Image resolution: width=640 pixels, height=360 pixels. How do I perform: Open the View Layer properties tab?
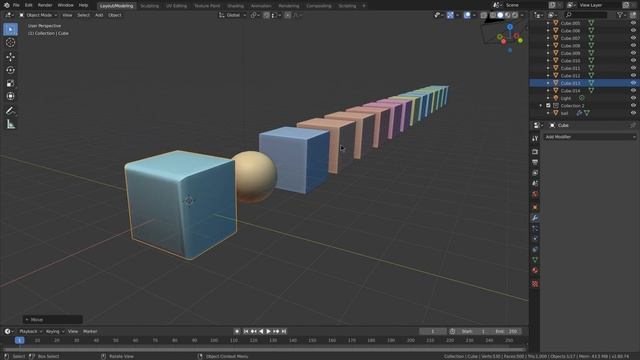(x=535, y=173)
